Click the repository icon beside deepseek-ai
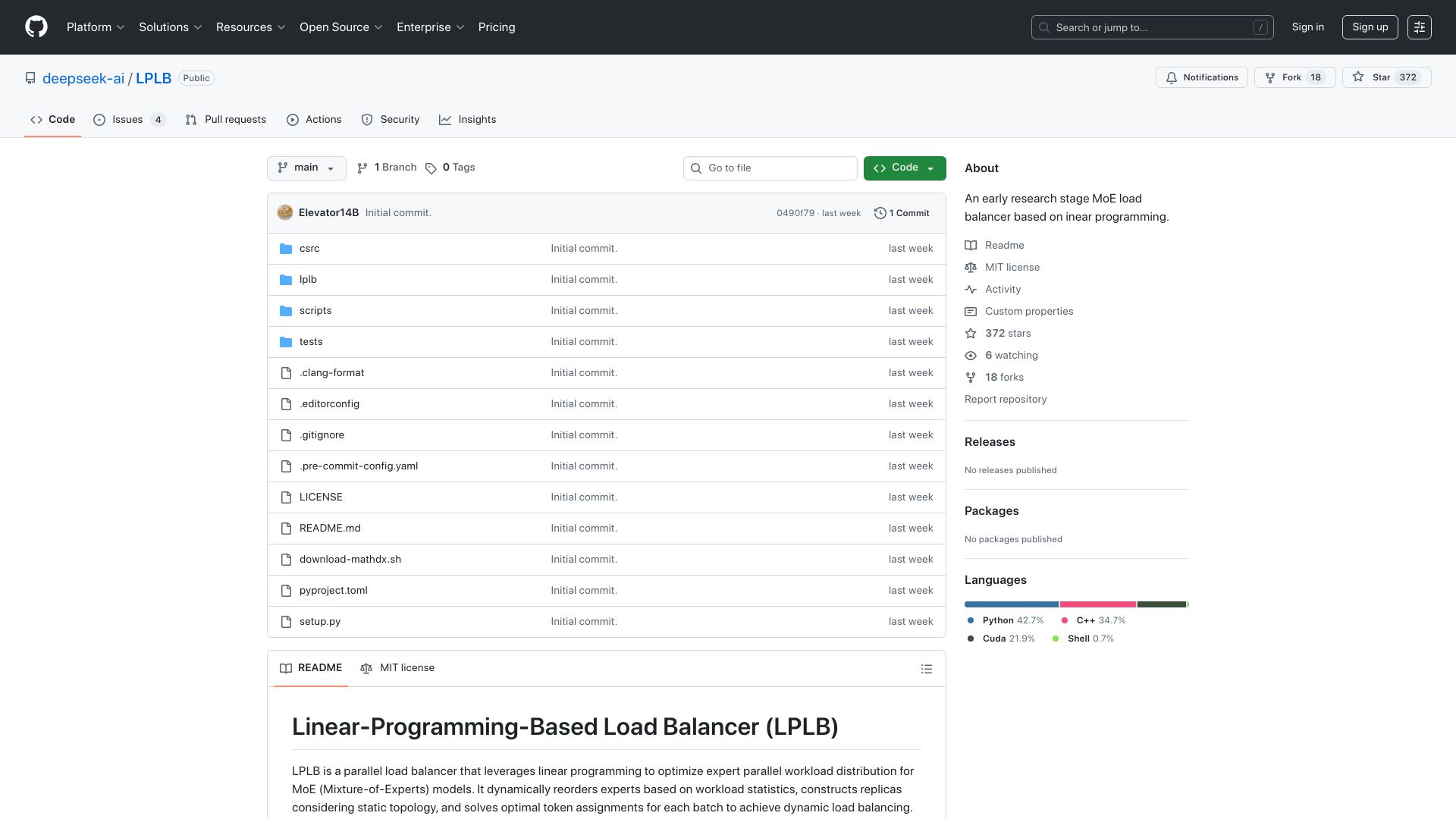Screen dimensions: 1456x819 pos(30,78)
